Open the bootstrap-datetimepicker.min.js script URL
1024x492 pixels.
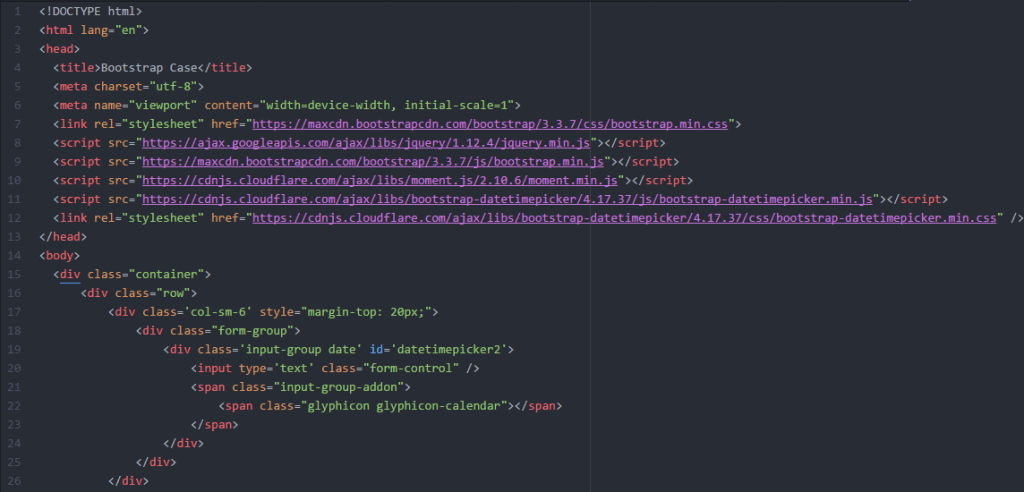point(507,199)
